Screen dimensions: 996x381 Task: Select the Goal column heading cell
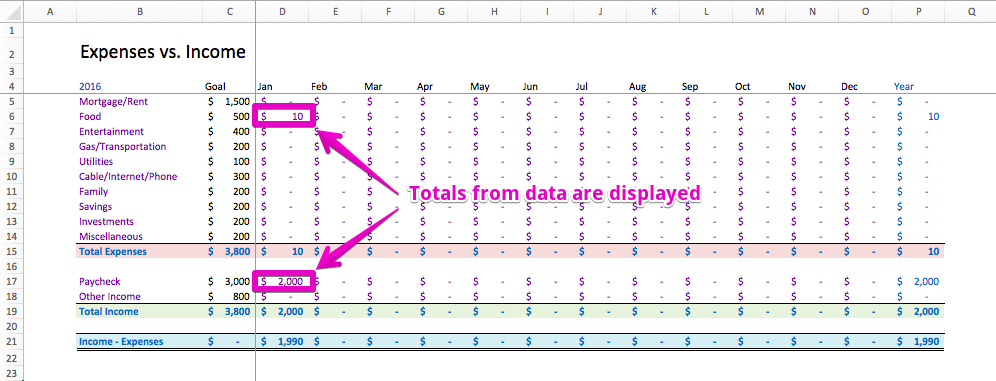[215, 86]
